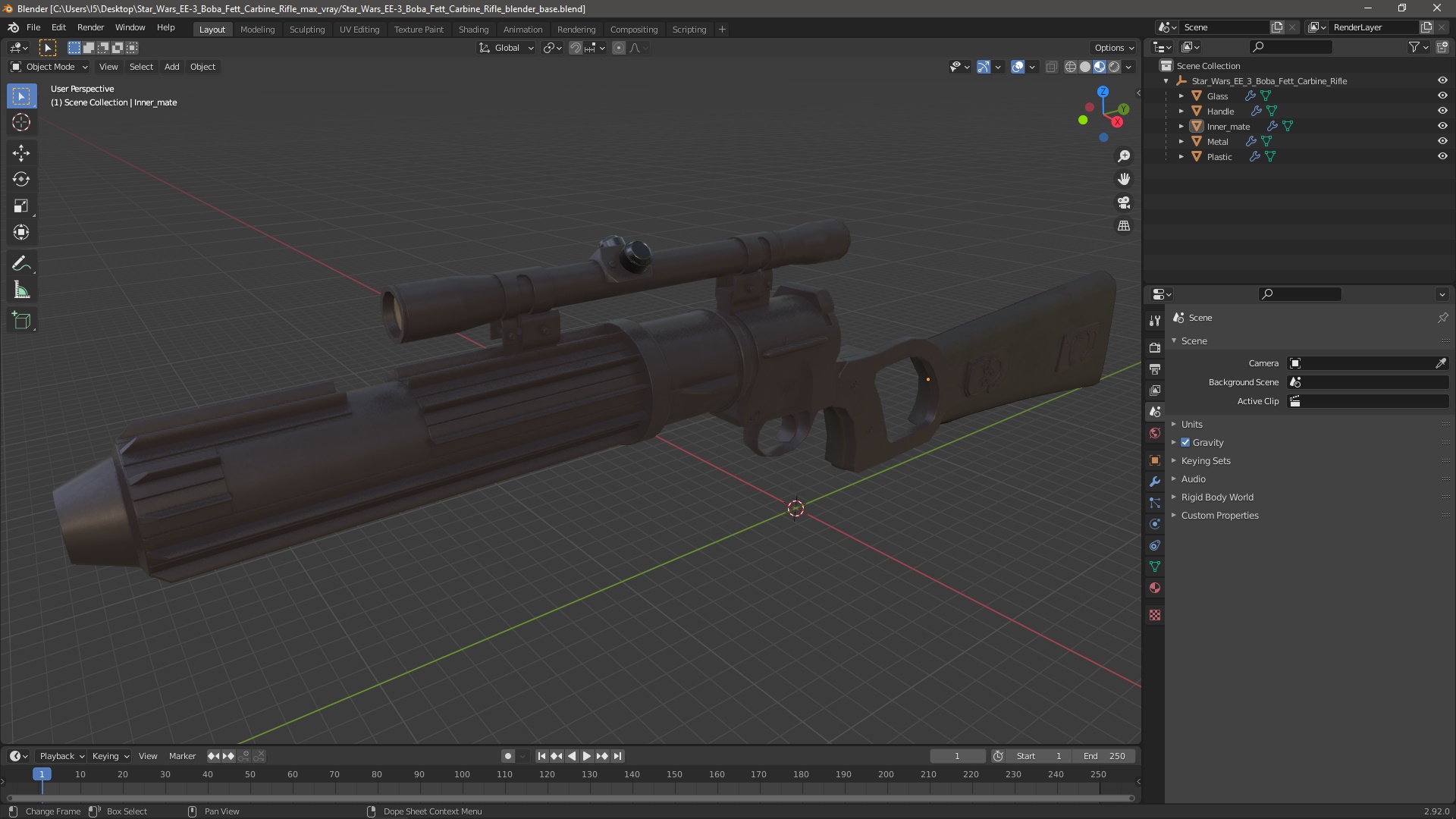Activate the Transform tool
Image resolution: width=1456 pixels, height=819 pixels.
(21, 232)
